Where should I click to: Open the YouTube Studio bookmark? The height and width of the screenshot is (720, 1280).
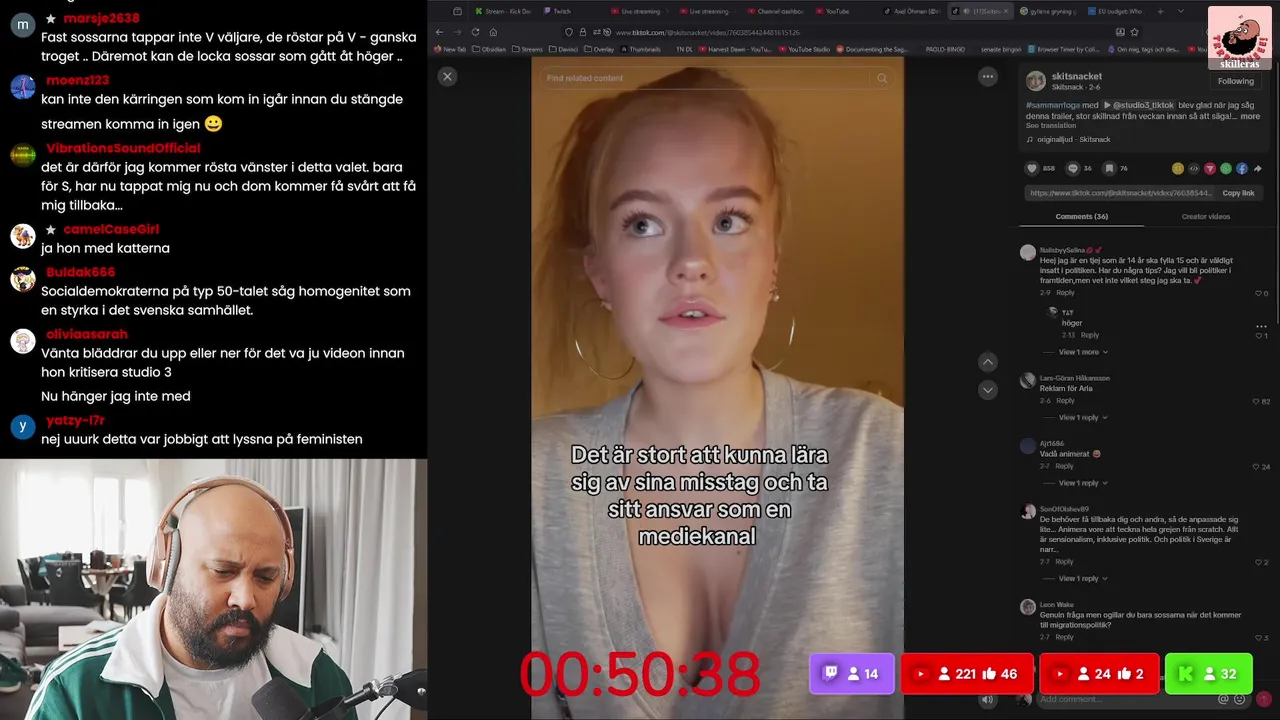[803, 49]
